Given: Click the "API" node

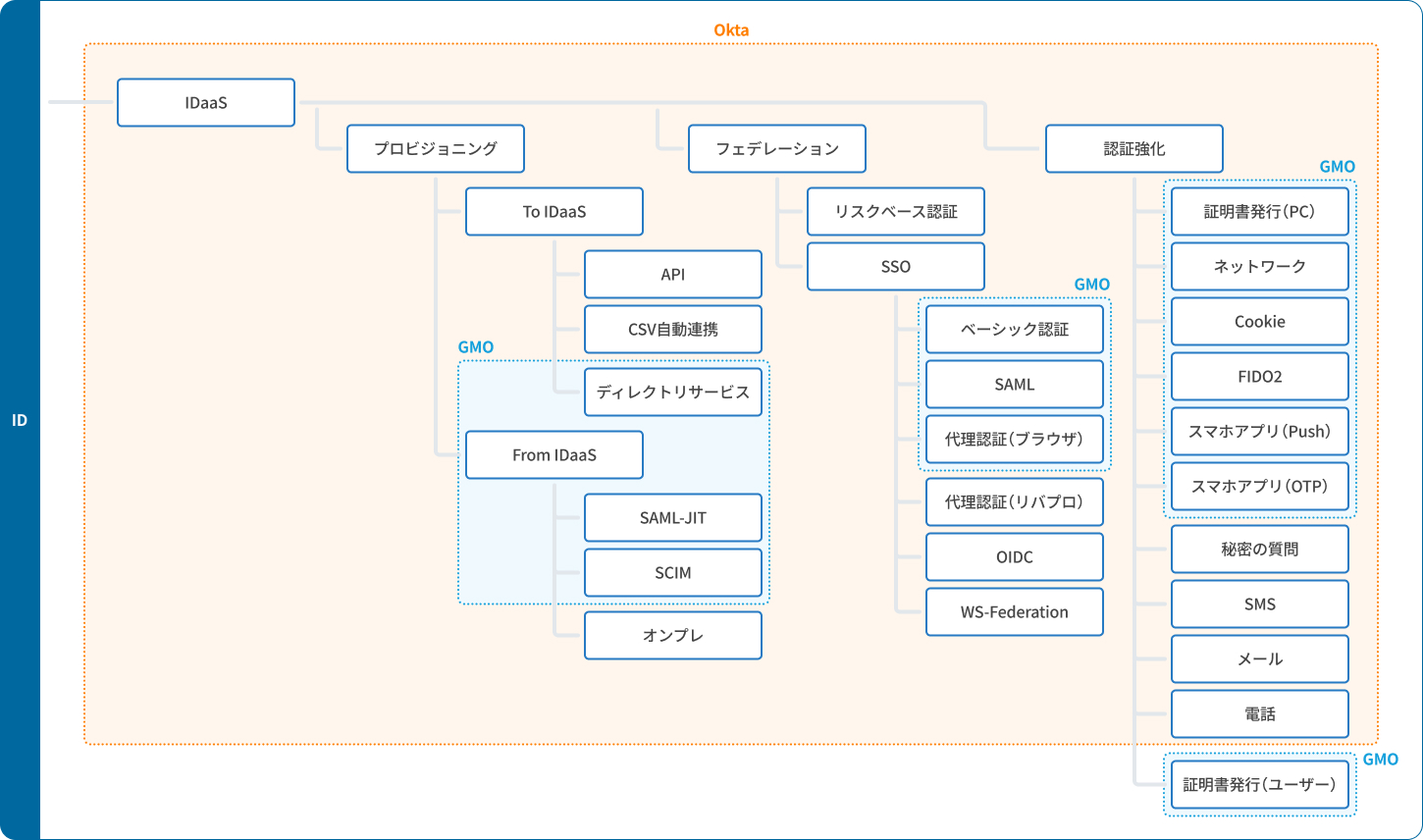Looking at the screenshot, I should 673,275.
